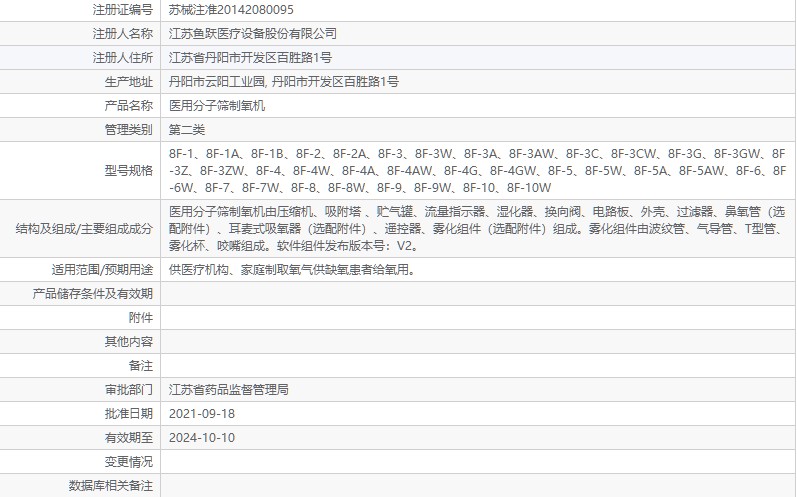
Task: Select the value 第二类
Action: [187, 130]
